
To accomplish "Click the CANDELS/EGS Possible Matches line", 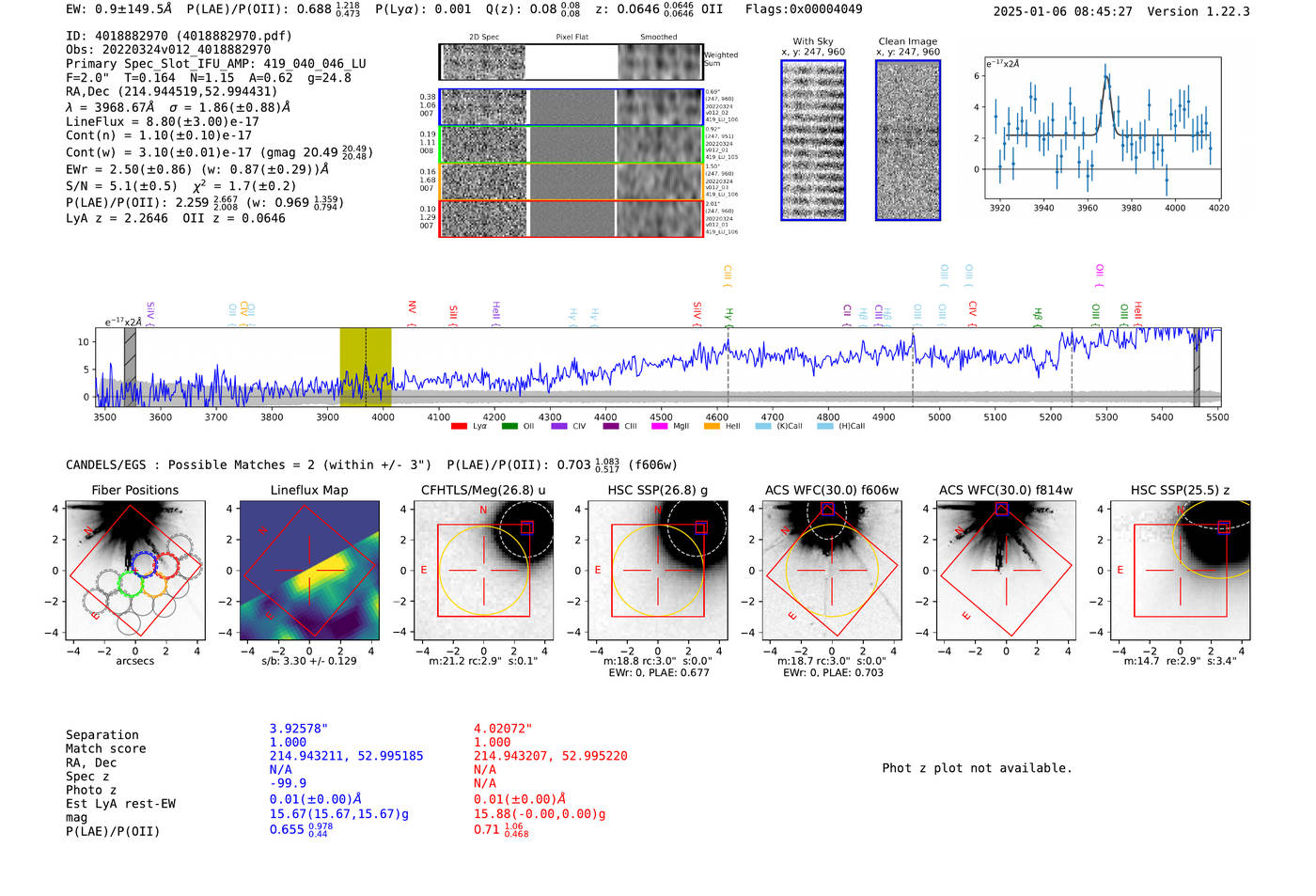I will point(371,464).
